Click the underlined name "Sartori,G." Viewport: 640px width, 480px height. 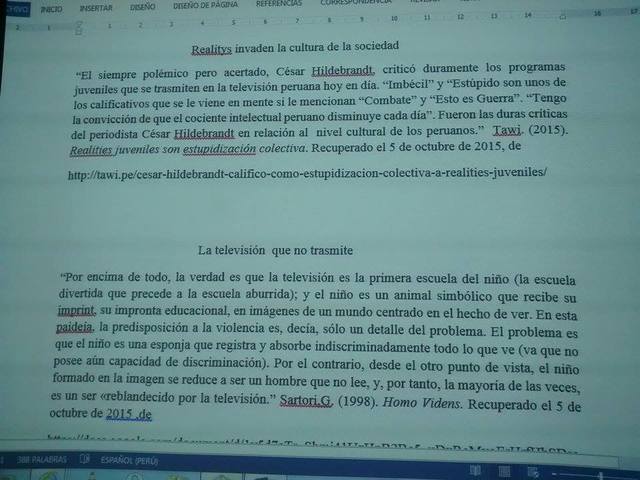pyautogui.click(x=306, y=400)
